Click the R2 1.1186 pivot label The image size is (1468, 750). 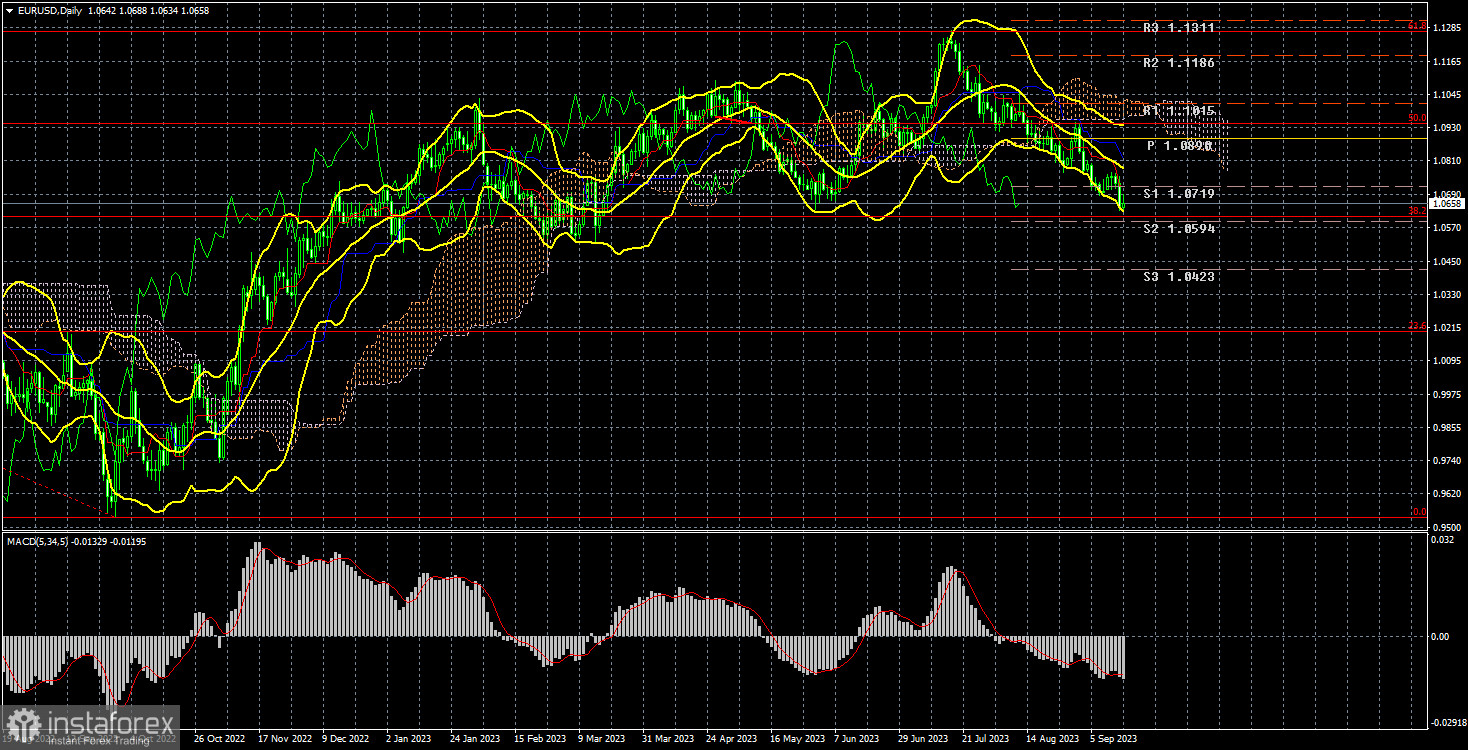1179,63
